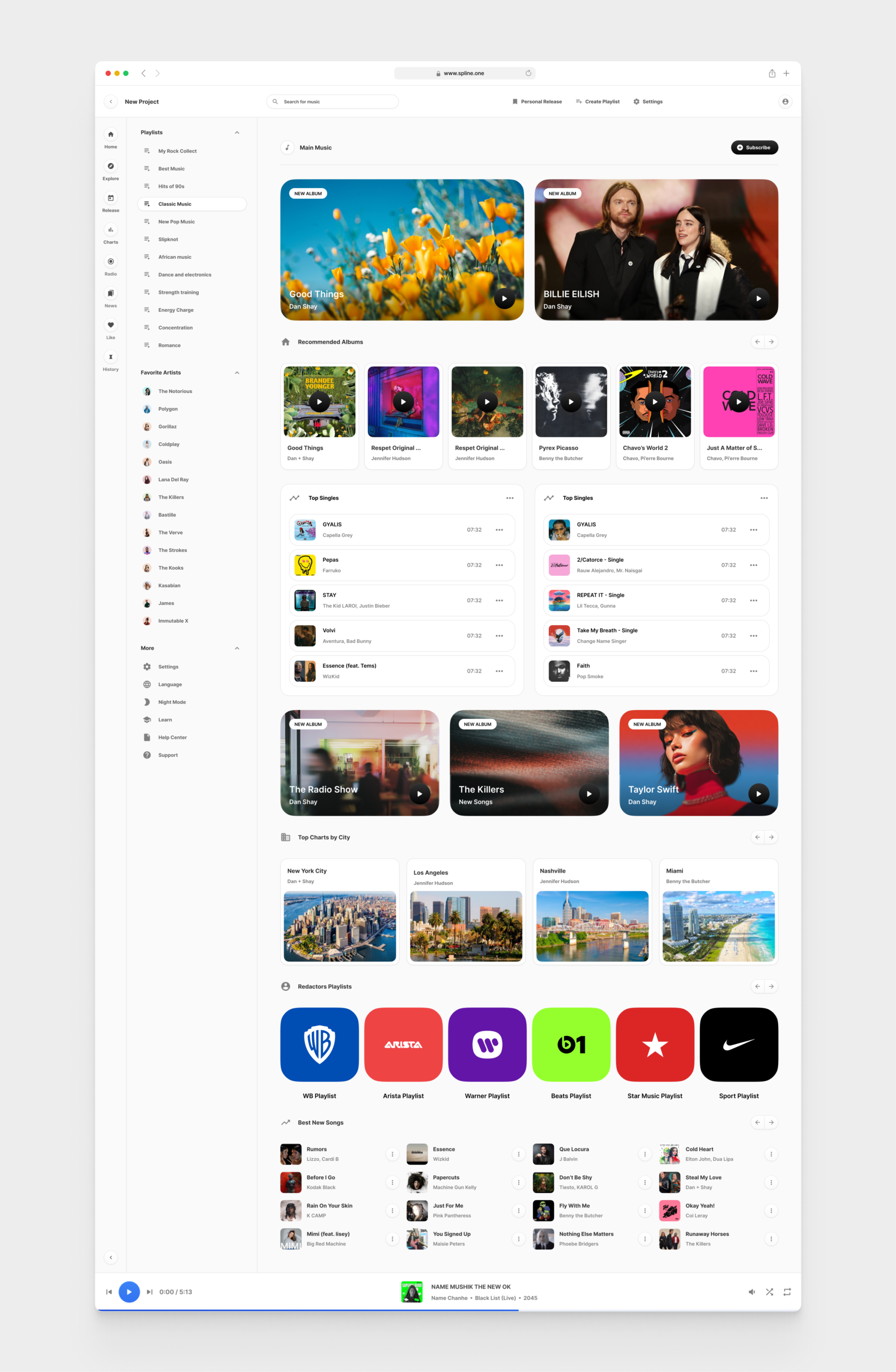Screen dimensions: 896x1372
Task: Open Miami chart card
Action: [719, 912]
